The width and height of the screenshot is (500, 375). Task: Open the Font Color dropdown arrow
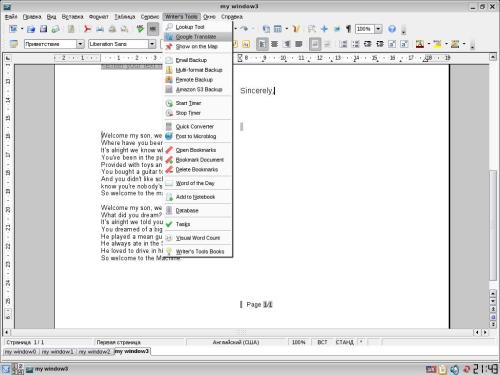tap(429, 44)
